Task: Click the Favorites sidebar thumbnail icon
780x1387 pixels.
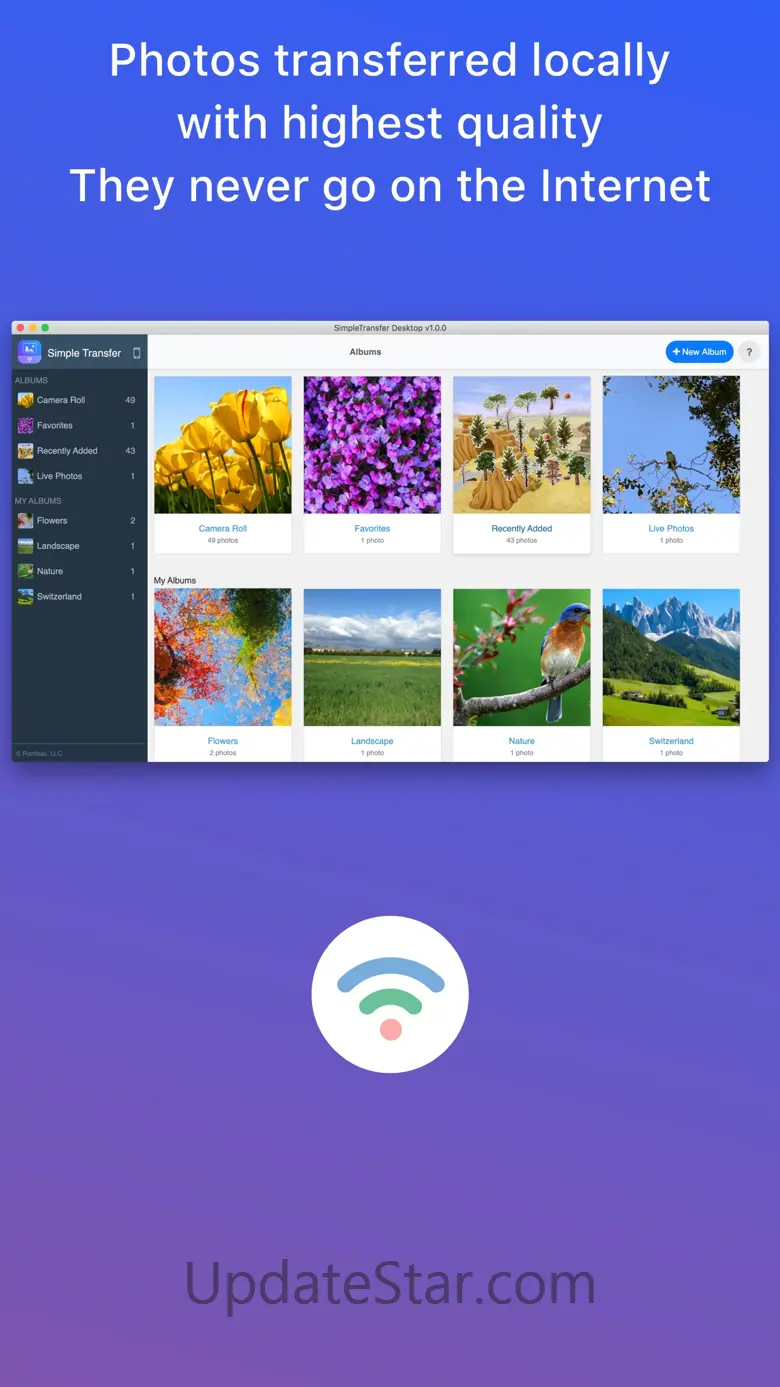Action: pos(25,425)
